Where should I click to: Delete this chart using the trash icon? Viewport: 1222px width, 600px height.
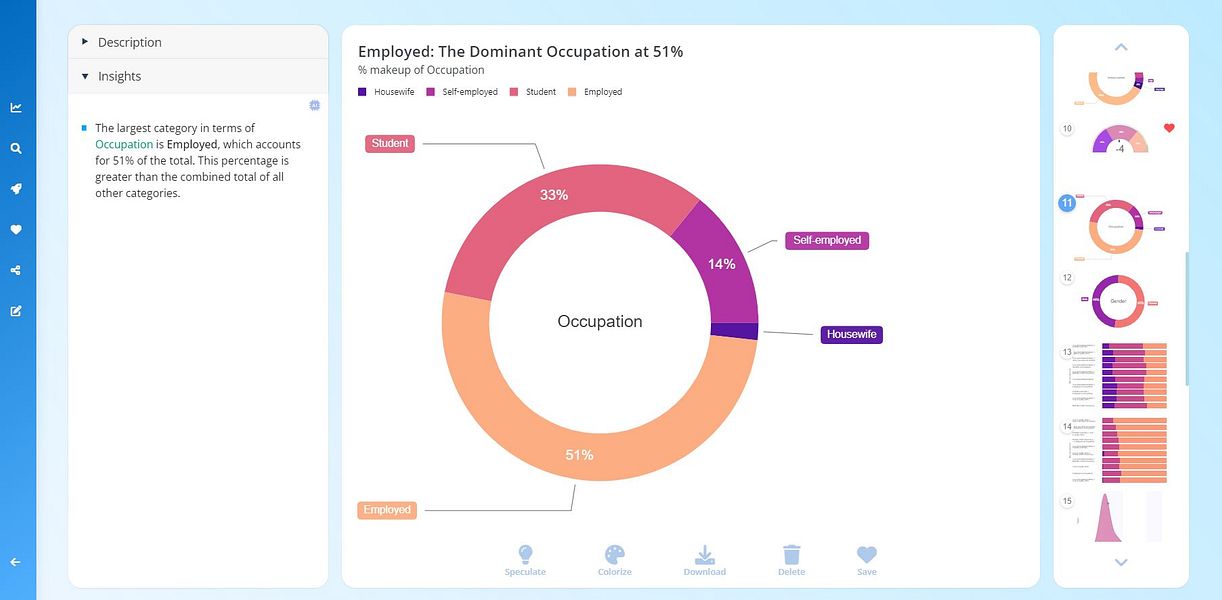click(790, 558)
